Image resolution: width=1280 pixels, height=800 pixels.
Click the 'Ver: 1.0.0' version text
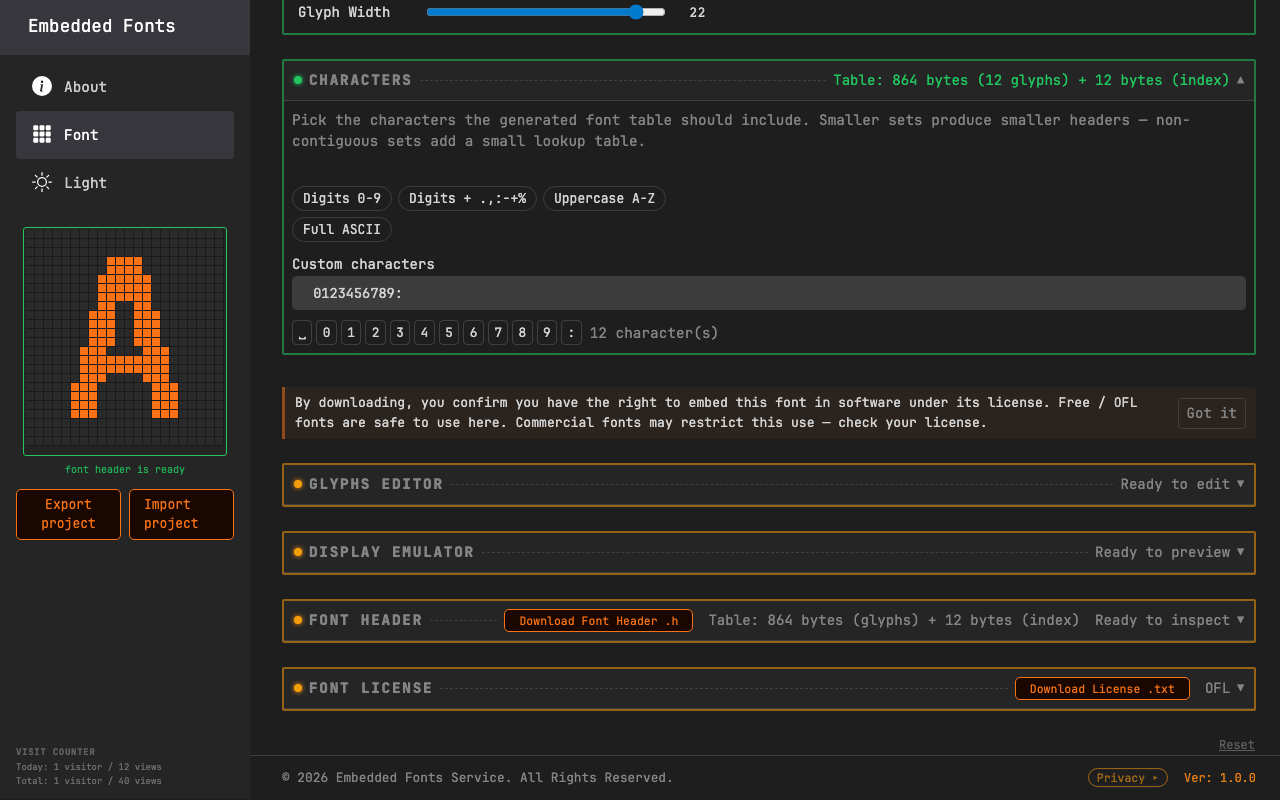tap(1219, 778)
